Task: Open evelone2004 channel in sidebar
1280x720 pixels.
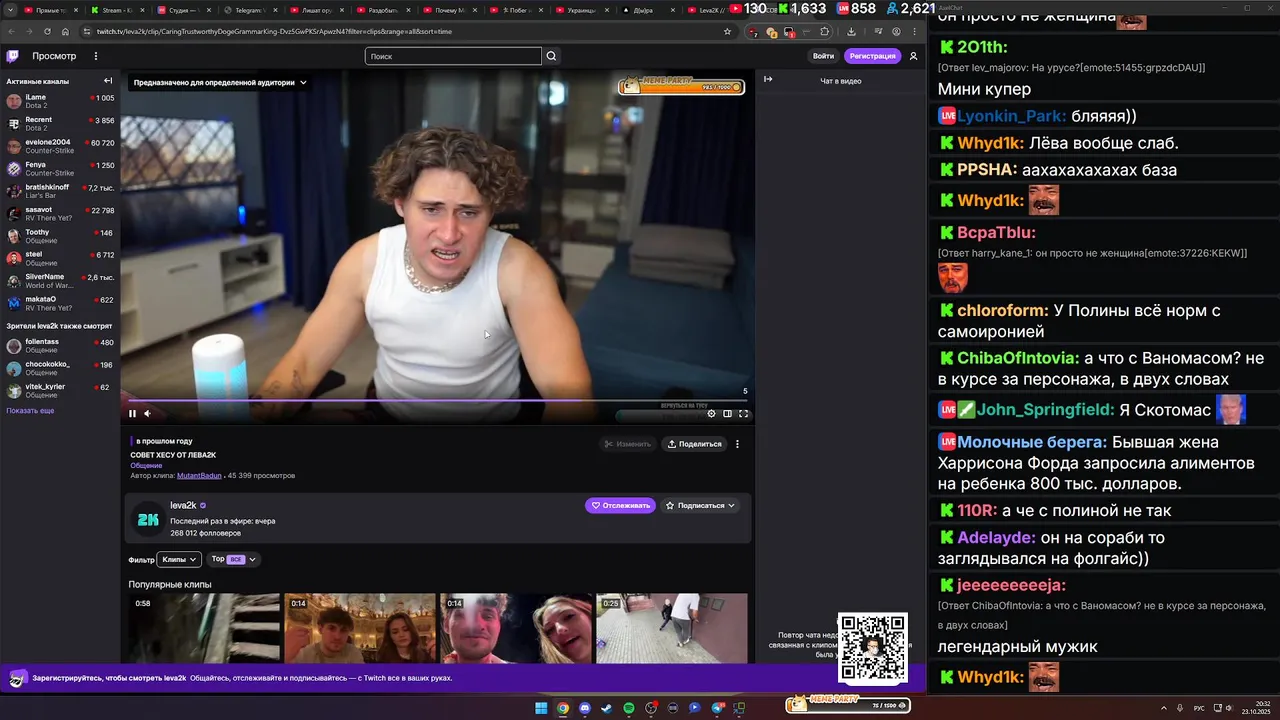Action: (60, 146)
